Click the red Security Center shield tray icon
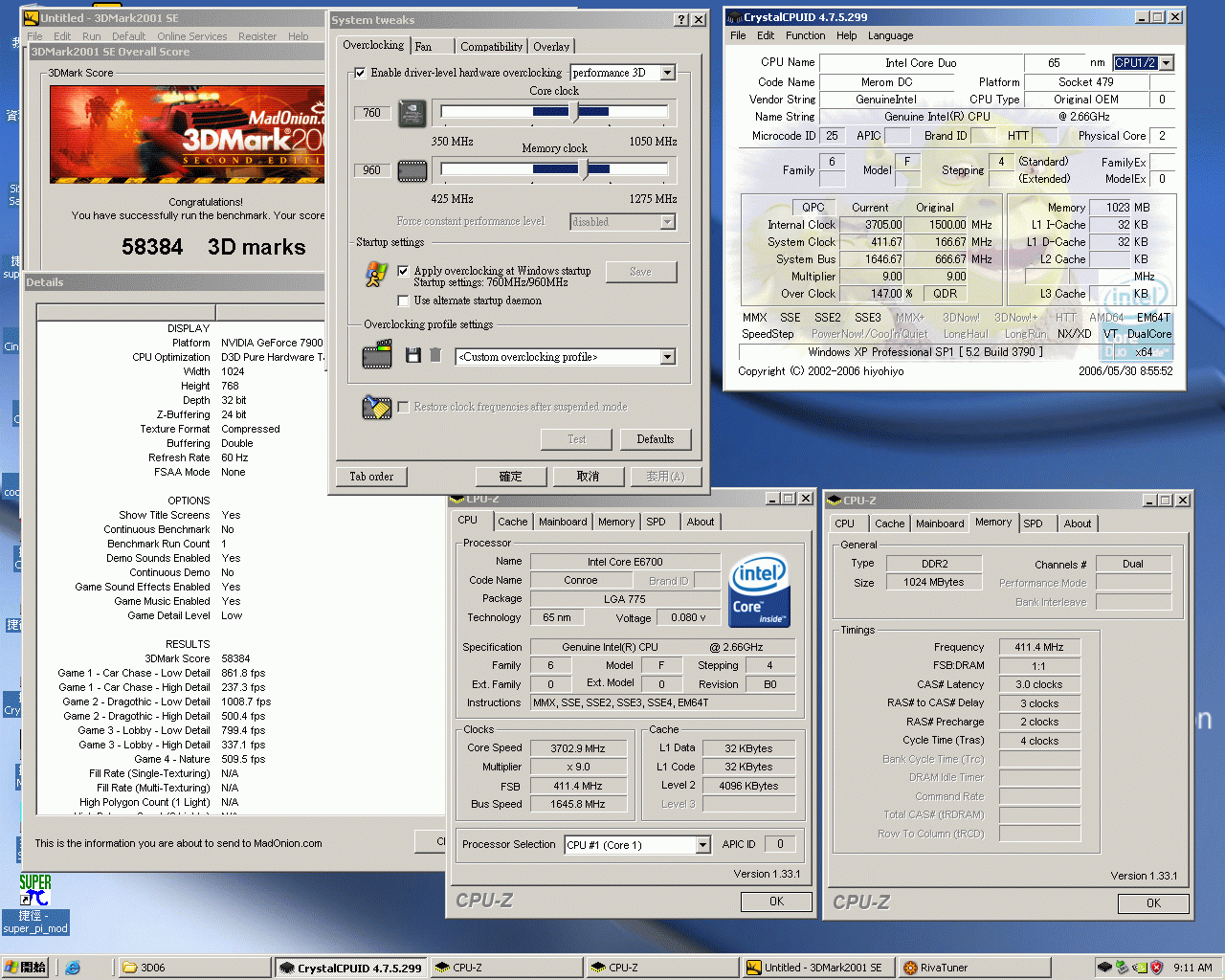 [1156, 968]
